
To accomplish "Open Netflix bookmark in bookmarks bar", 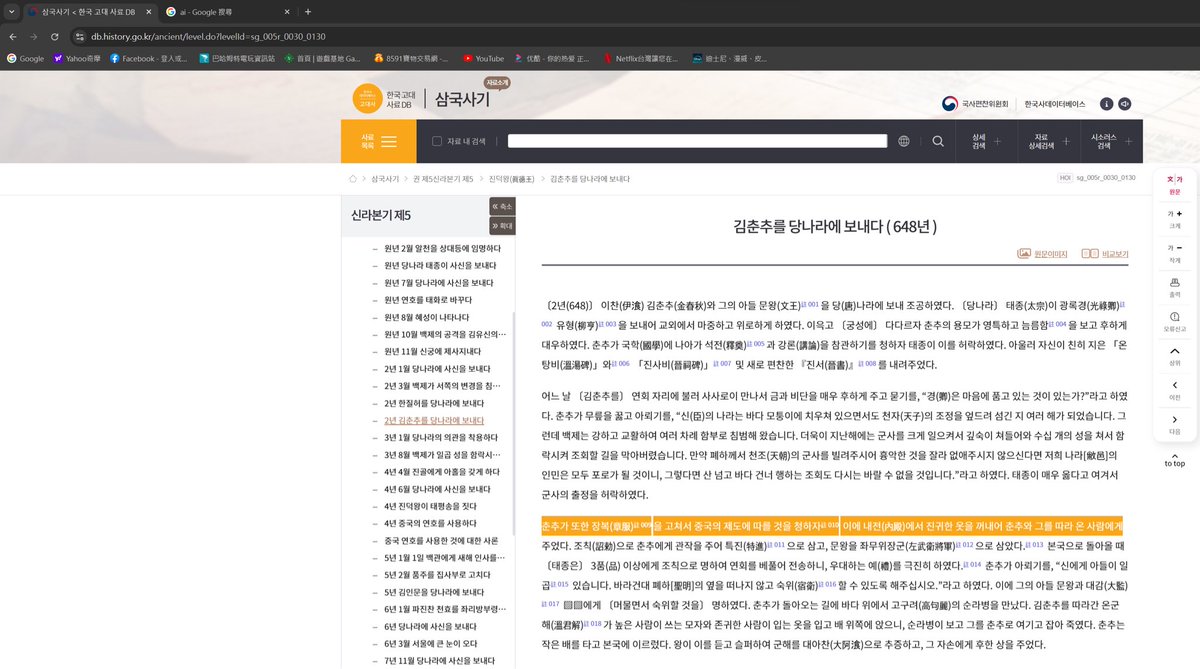I will click(642, 58).
